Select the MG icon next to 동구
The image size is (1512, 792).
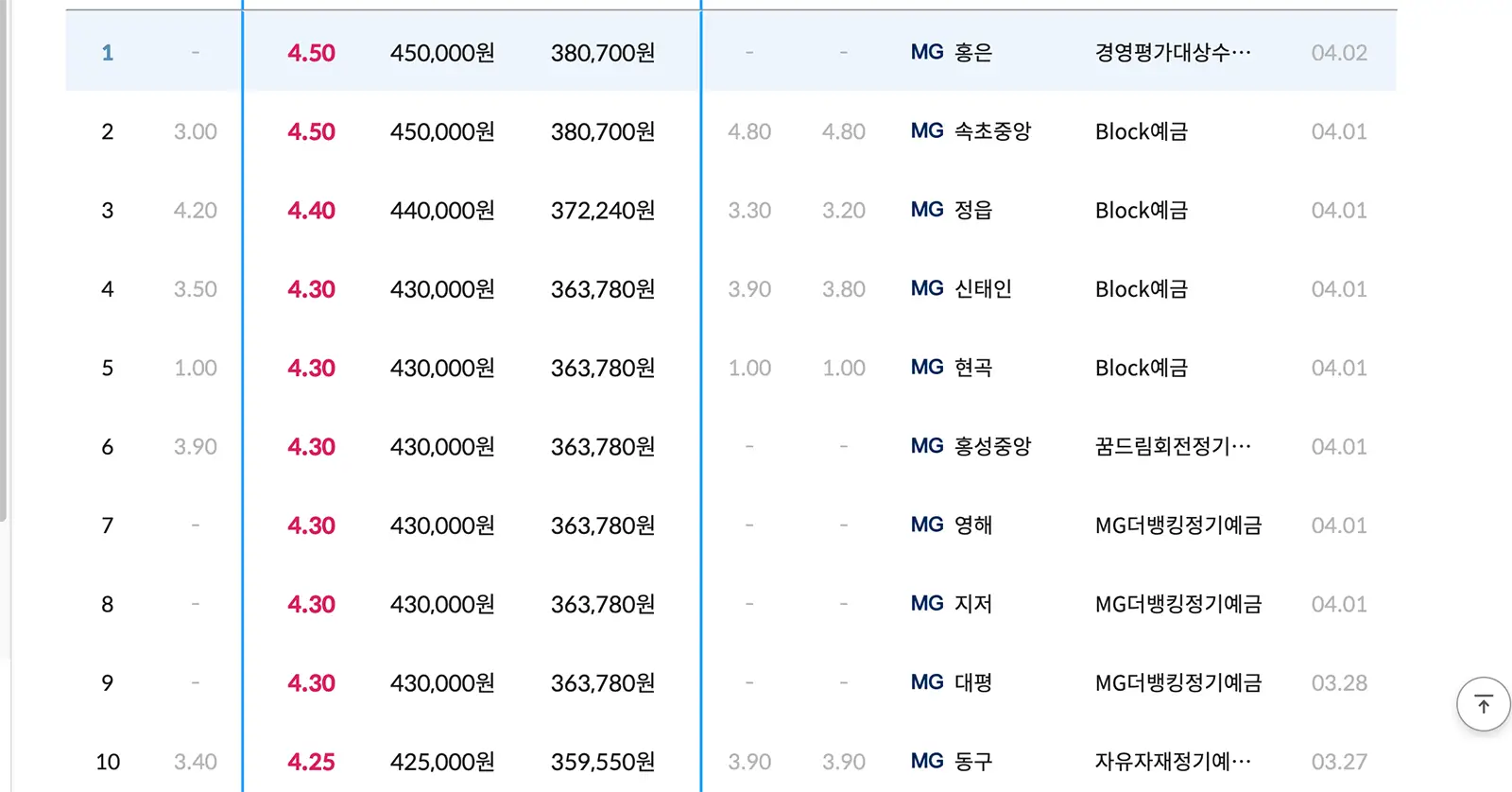coord(924,761)
